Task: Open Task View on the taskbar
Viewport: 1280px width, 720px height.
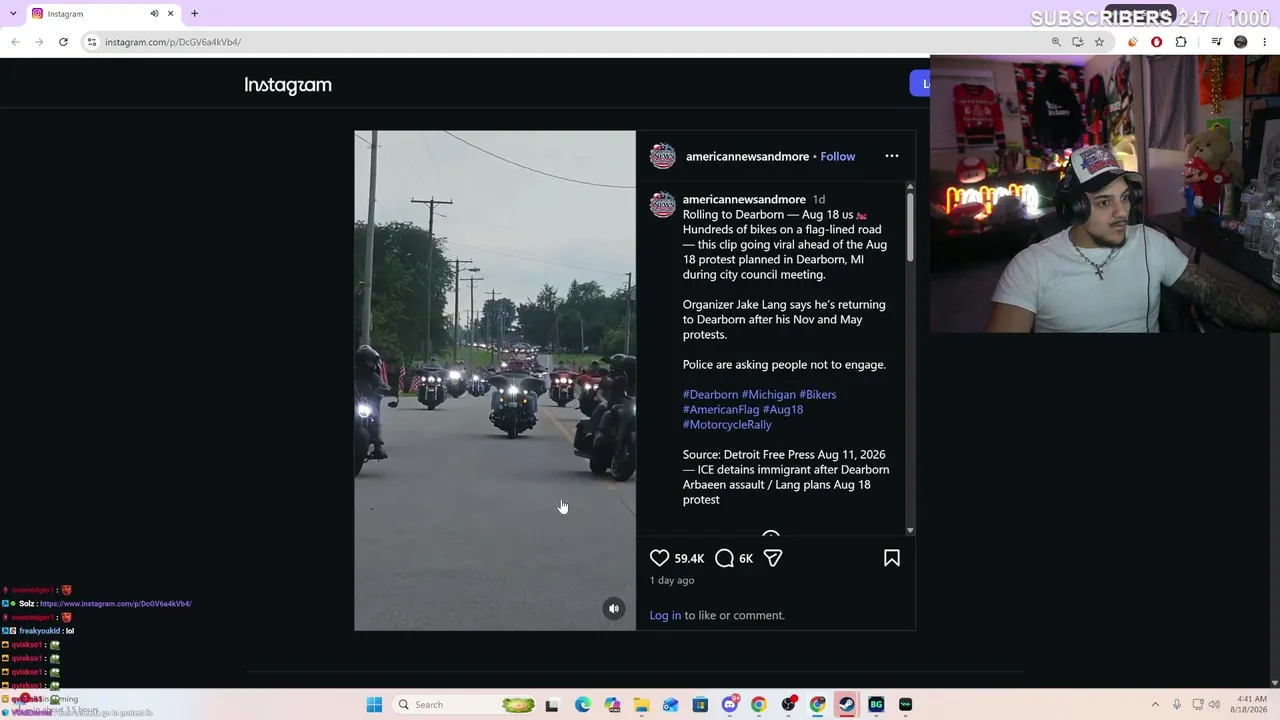Action: tap(551, 705)
